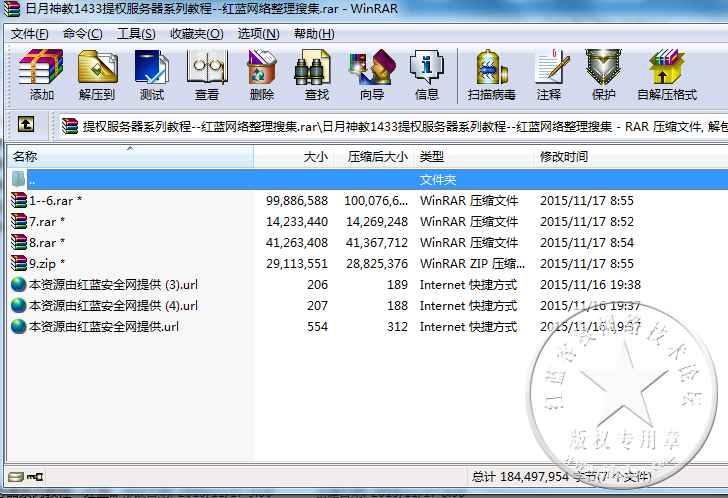Show archive Info (信息) icon
The height and width of the screenshot is (498, 728).
point(427,74)
